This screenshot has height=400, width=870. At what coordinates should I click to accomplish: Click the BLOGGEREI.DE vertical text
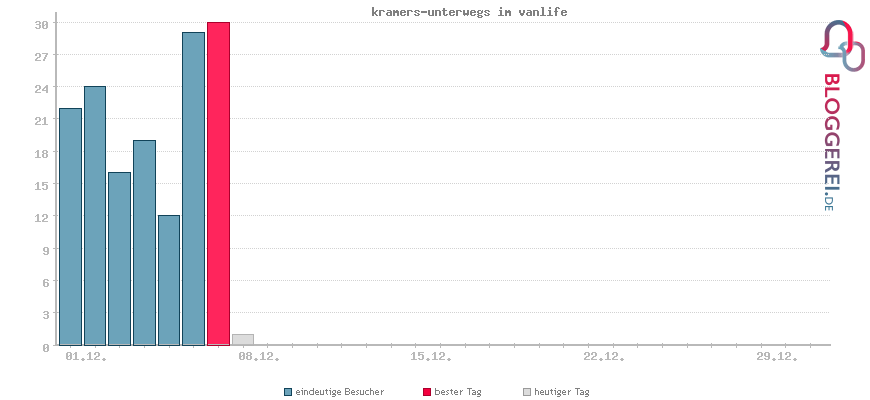(830, 142)
